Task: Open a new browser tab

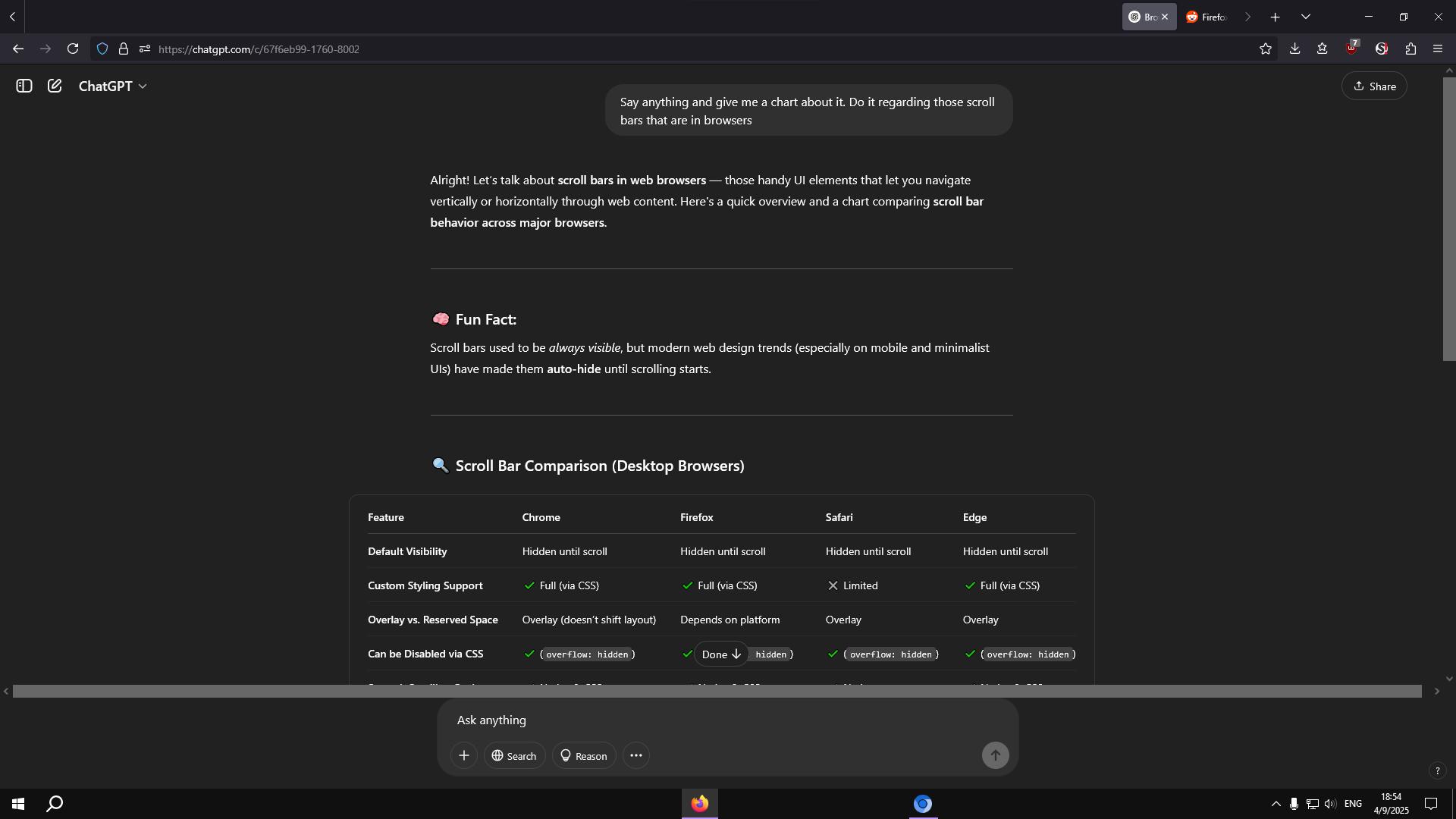Action: tap(1276, 17)
